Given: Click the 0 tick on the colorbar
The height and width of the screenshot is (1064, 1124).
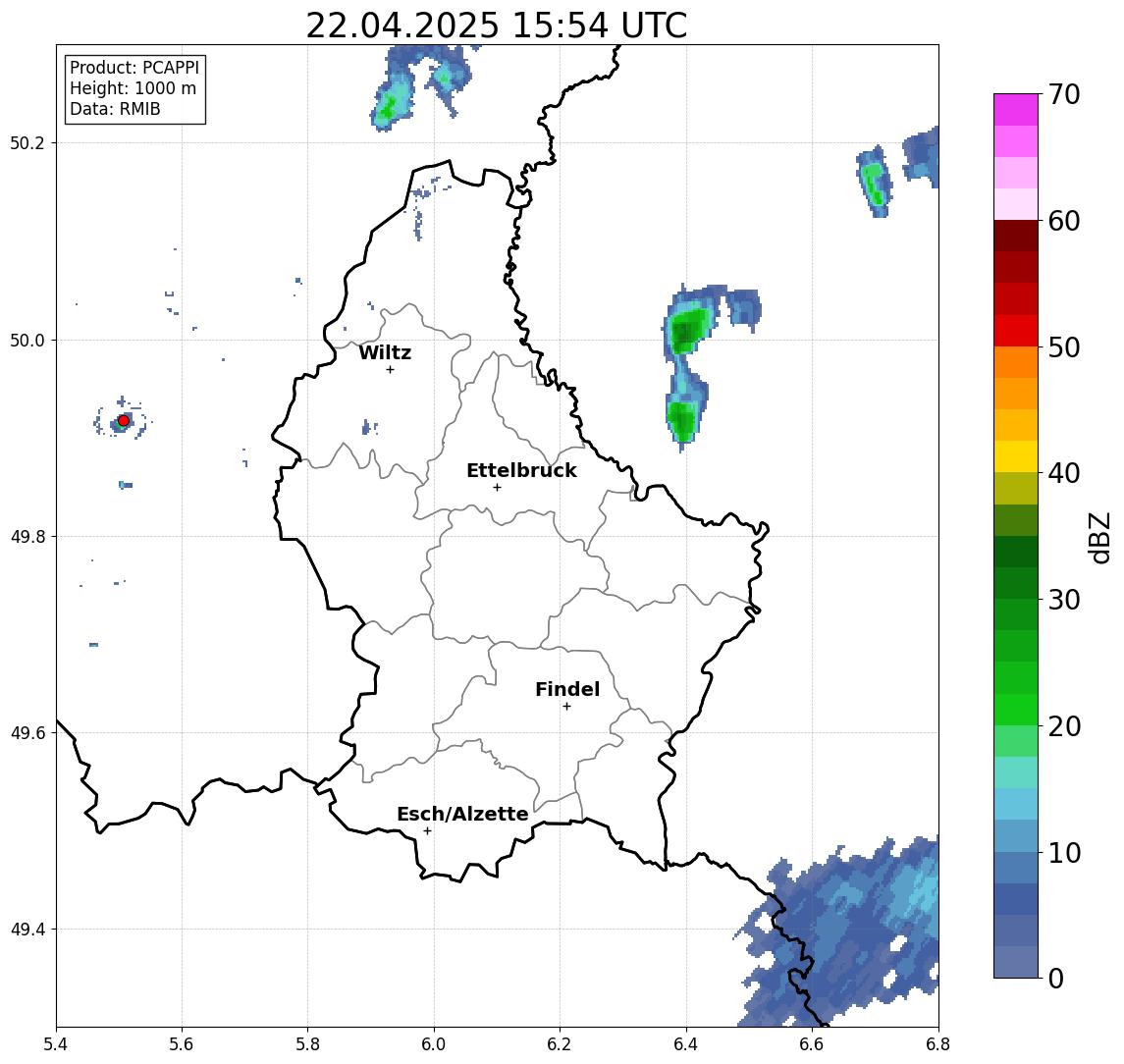Looking at the screenshot, I should (1056, 978).
